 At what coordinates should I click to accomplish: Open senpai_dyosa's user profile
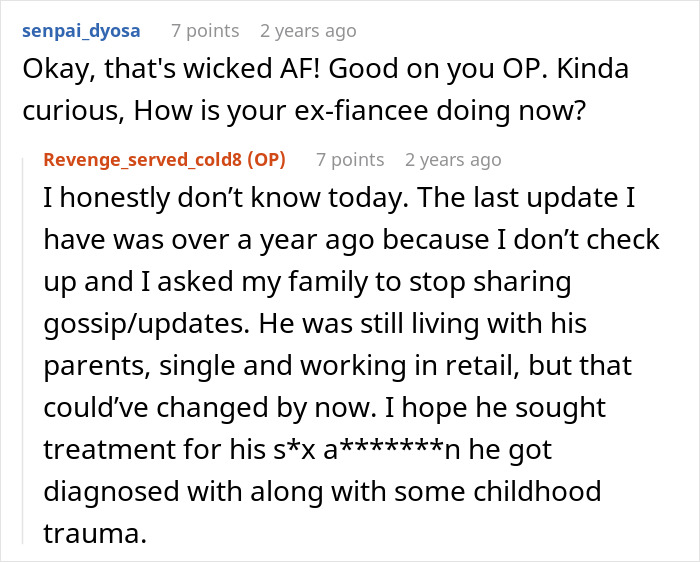[81, 31]
